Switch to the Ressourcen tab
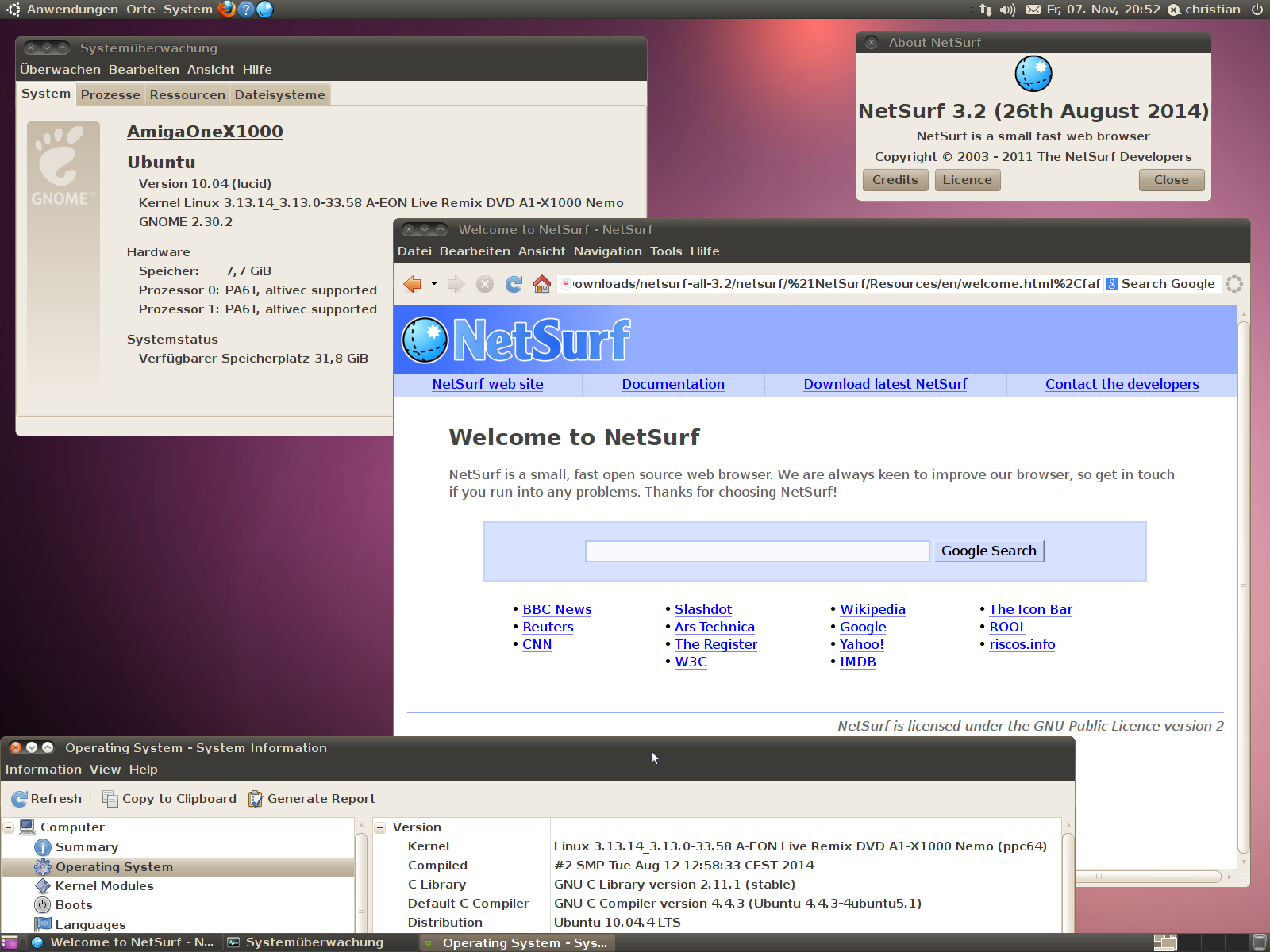 pos(187,95)
